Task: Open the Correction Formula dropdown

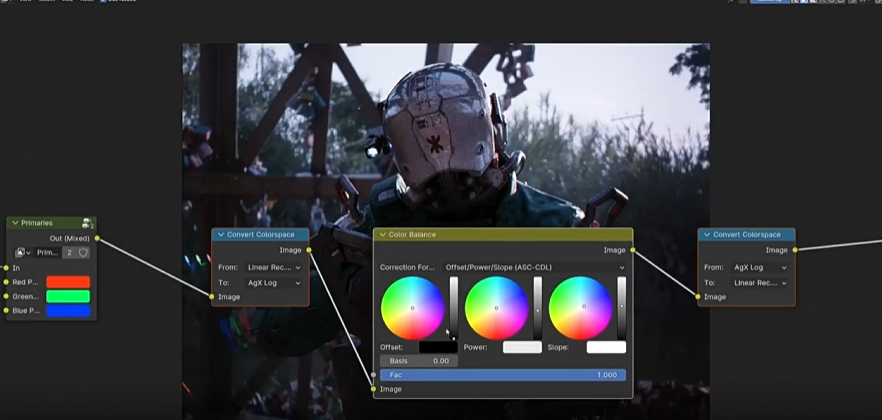Action: tap(535, 267)
